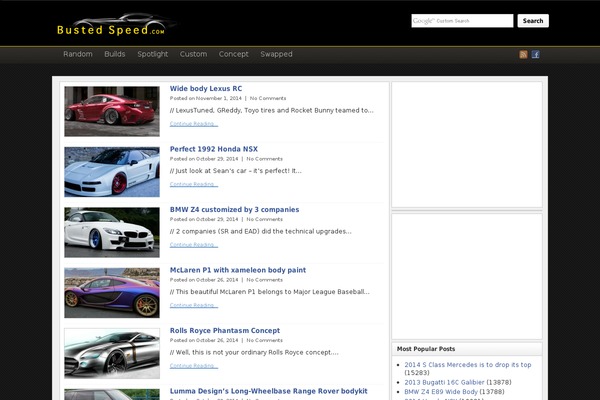
Task: Open McLaren P1 with xameleon body paint
Action: [238, 270]
